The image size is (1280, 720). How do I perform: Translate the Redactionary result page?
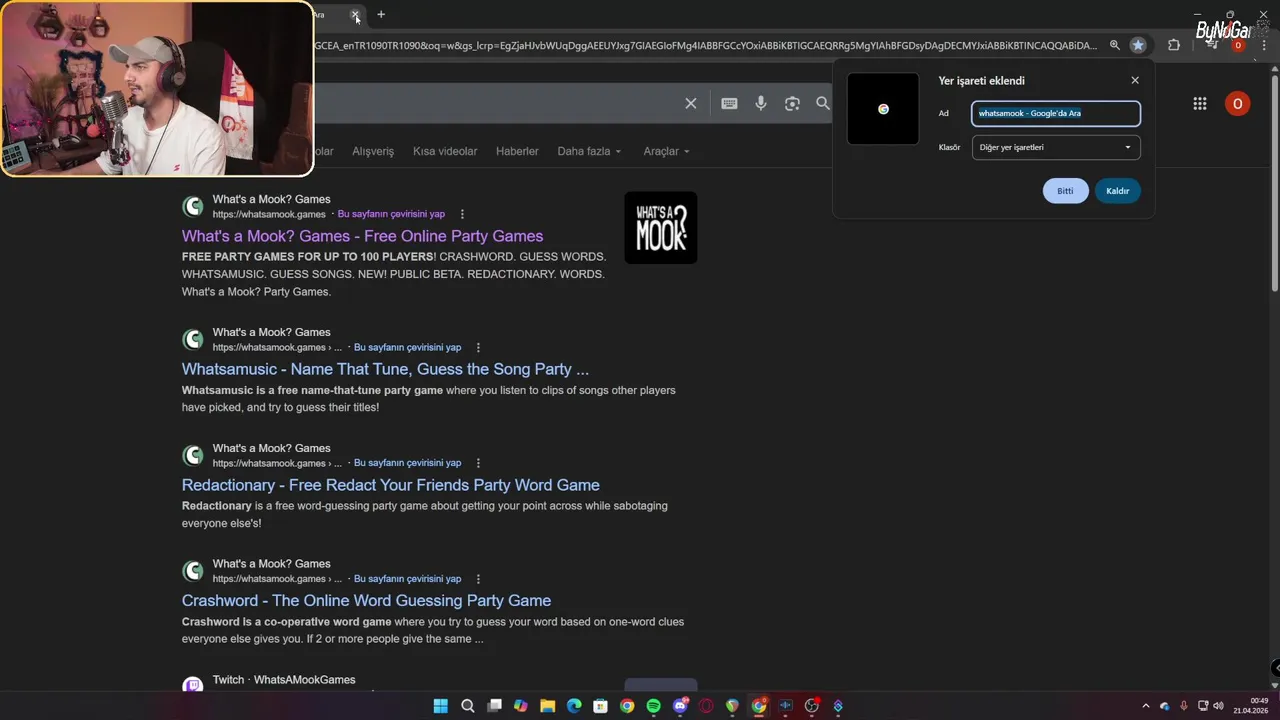[407, 463]
